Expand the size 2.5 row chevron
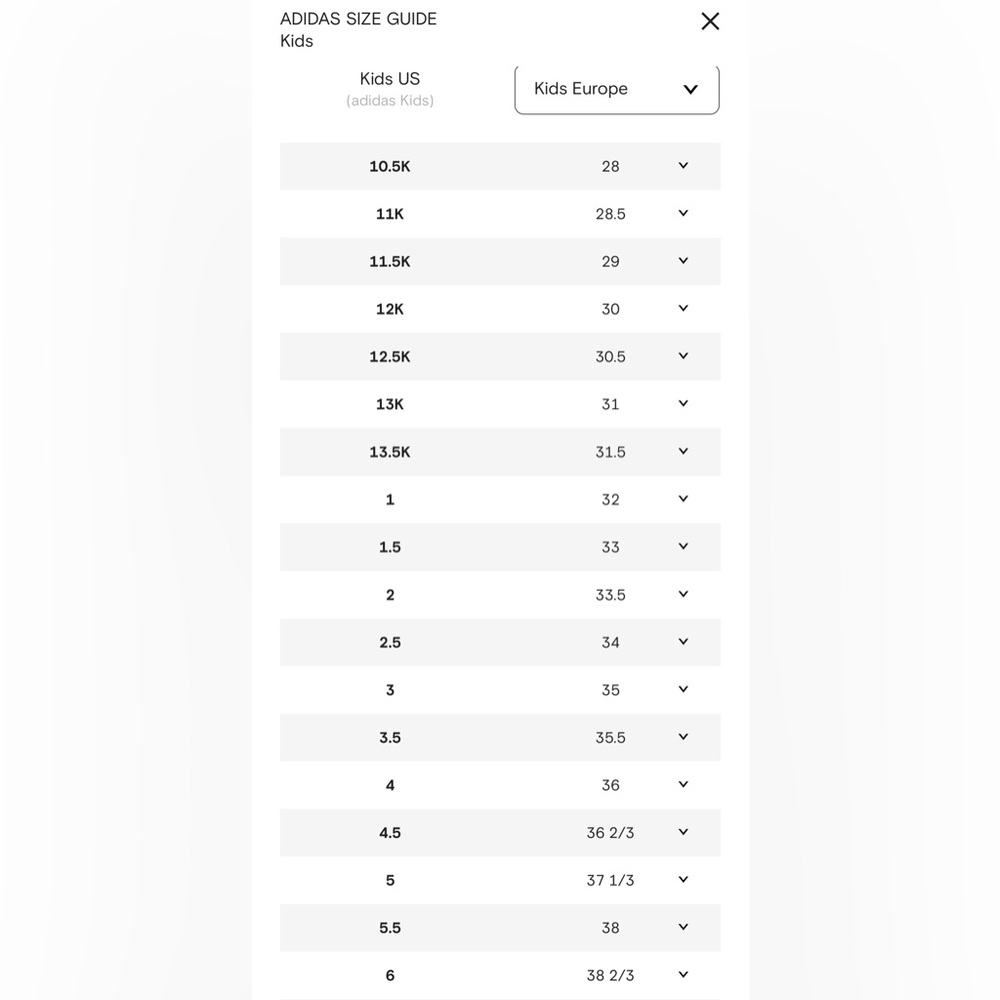Image resolution: width=1000 pixels, height=1000 pixels. pyautogui.click(x=683, y=642)
